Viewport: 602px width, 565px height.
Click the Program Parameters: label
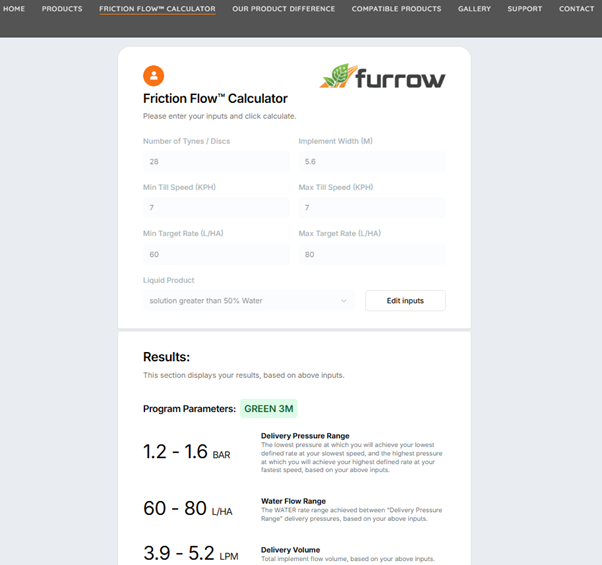pyautogui.click(x=189, y=409)
